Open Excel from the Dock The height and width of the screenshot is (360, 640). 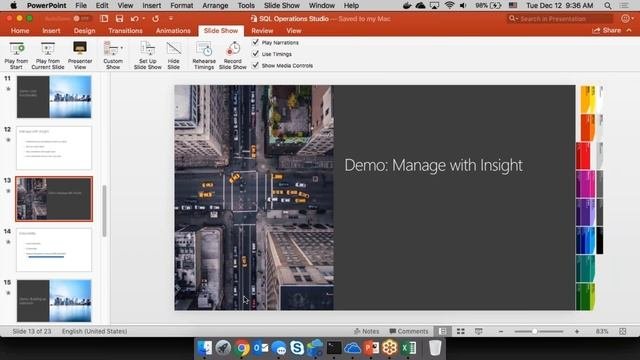[x=408, y=348]
